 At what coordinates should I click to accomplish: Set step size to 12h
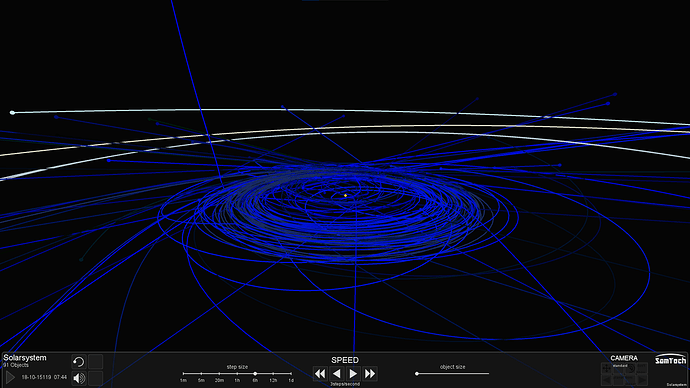coord(273,374)
